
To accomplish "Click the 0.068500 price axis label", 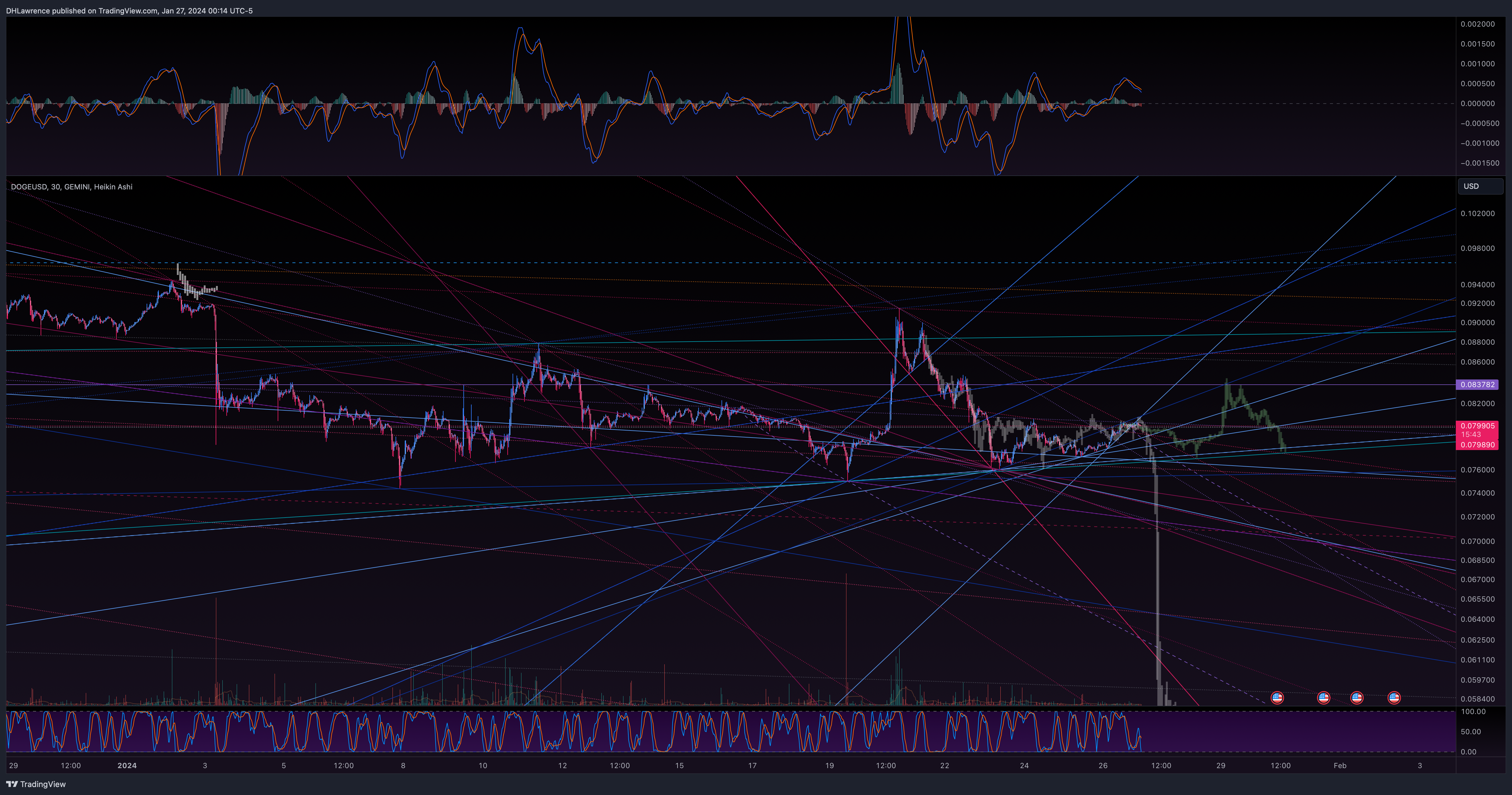I will coord(1477,561).
